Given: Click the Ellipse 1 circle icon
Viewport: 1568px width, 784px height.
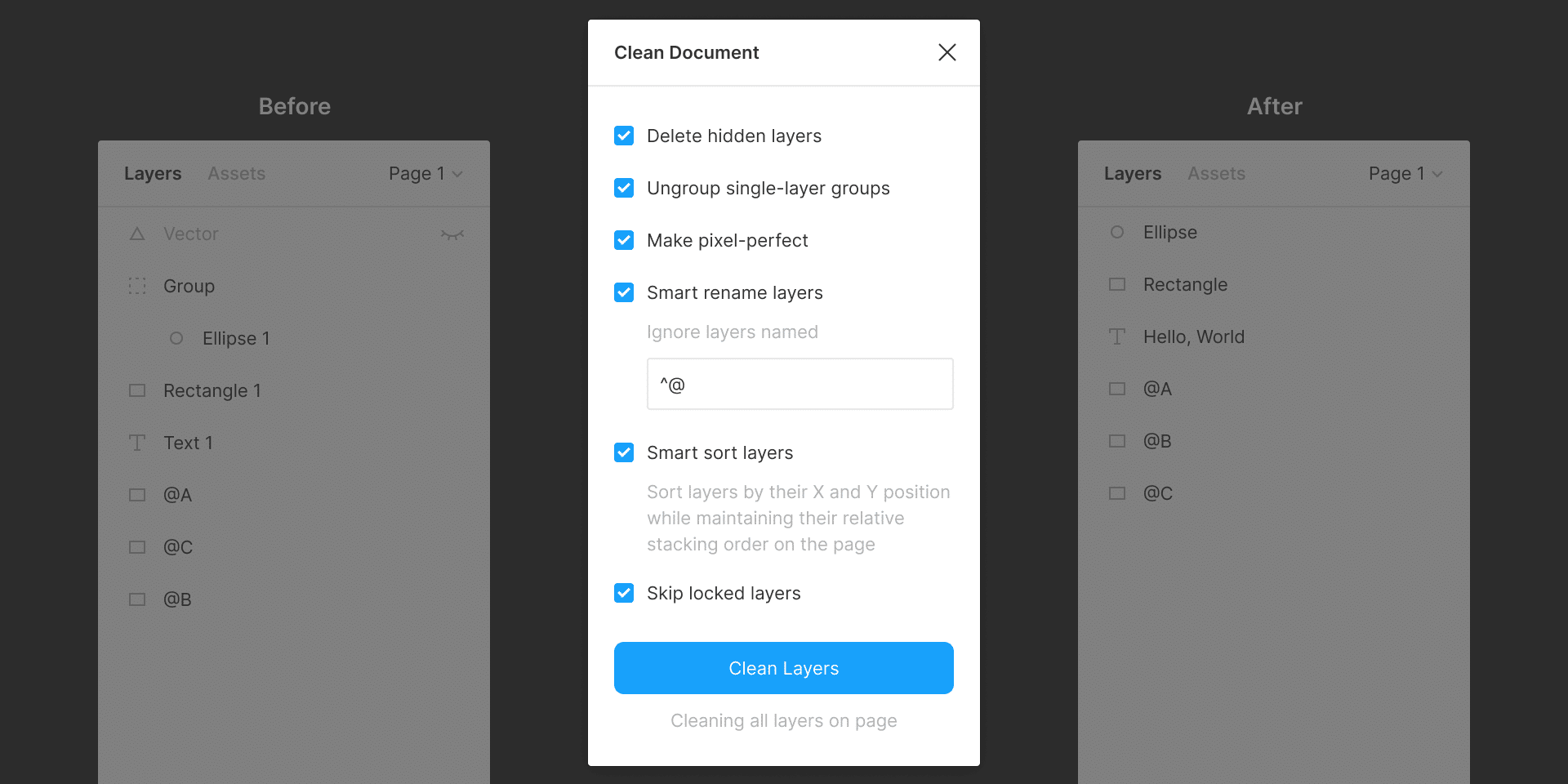Looking at the screenshot, I should [x=176, y=338].
